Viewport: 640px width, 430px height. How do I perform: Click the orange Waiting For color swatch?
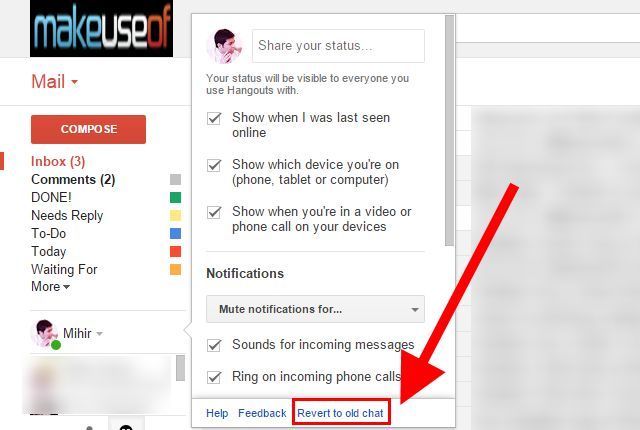click(176, 269)
